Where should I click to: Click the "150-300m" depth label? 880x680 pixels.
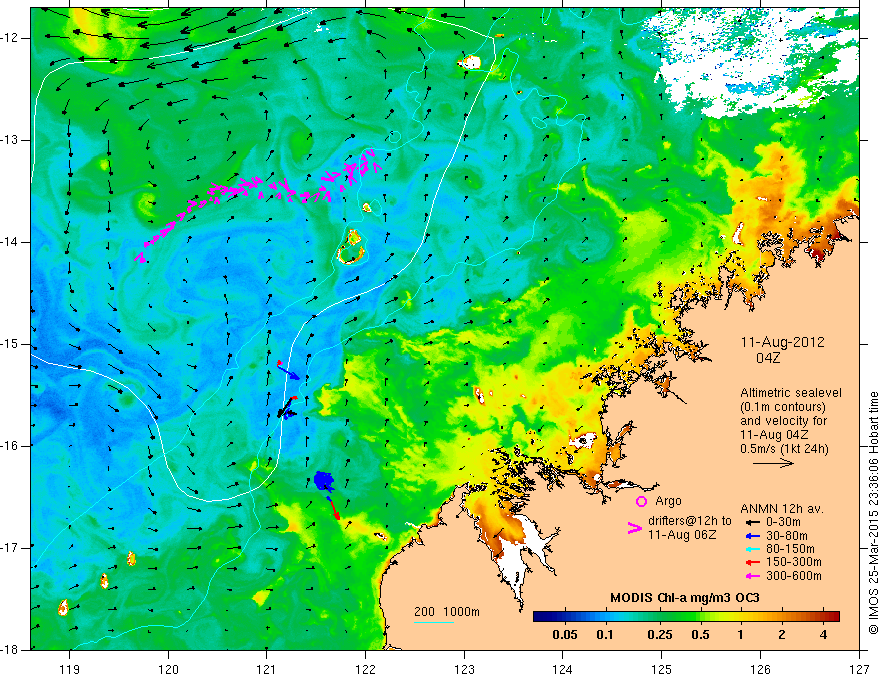point(794,562)
